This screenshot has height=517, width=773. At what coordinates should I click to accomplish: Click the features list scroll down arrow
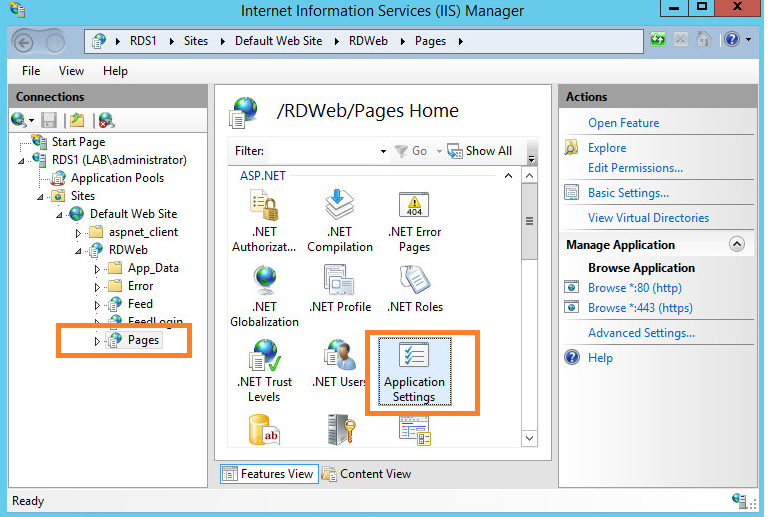(x=529, y=438)
